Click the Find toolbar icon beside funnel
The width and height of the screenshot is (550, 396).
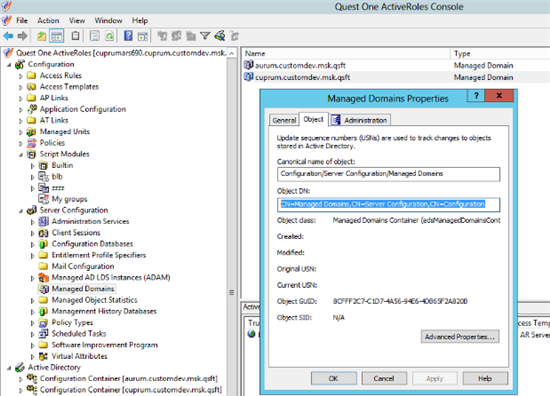coord(220,36)
